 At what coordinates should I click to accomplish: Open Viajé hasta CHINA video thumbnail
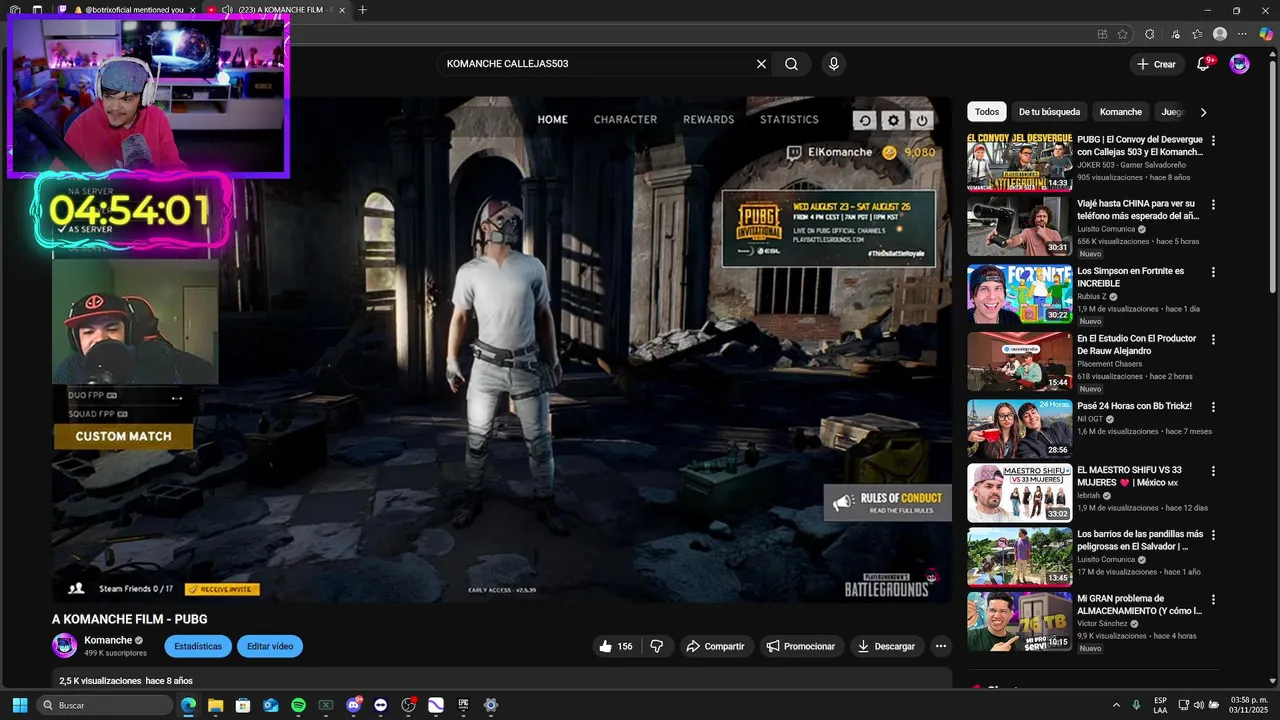pos(1019,226)
